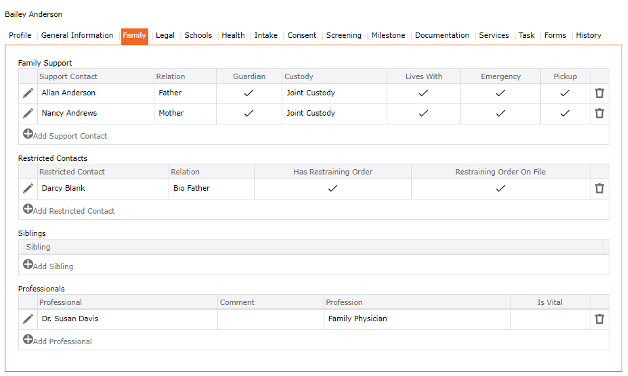Click Add Professional
Viewport: 628px width, 376px height.
[57, 340]
